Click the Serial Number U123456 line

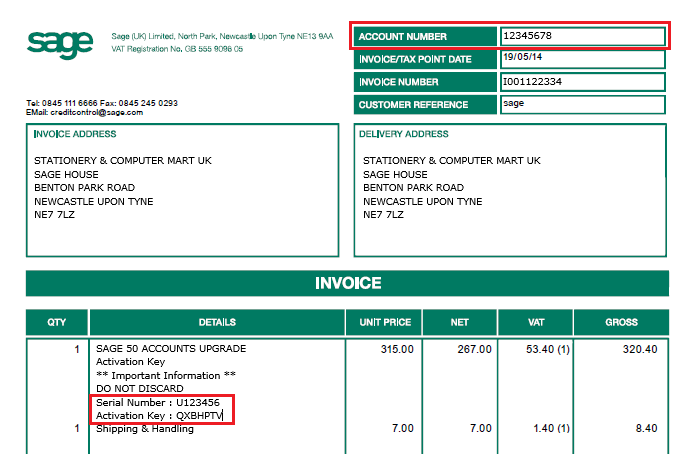pos(158,402)
